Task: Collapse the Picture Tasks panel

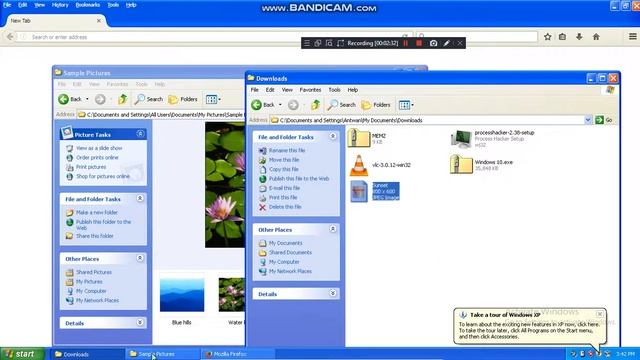Action: [140, 133]
